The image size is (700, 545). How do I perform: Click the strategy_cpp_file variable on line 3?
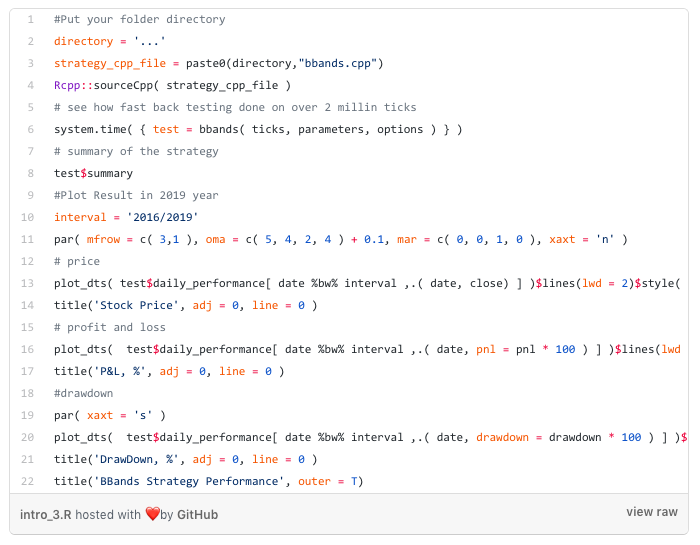110,63
